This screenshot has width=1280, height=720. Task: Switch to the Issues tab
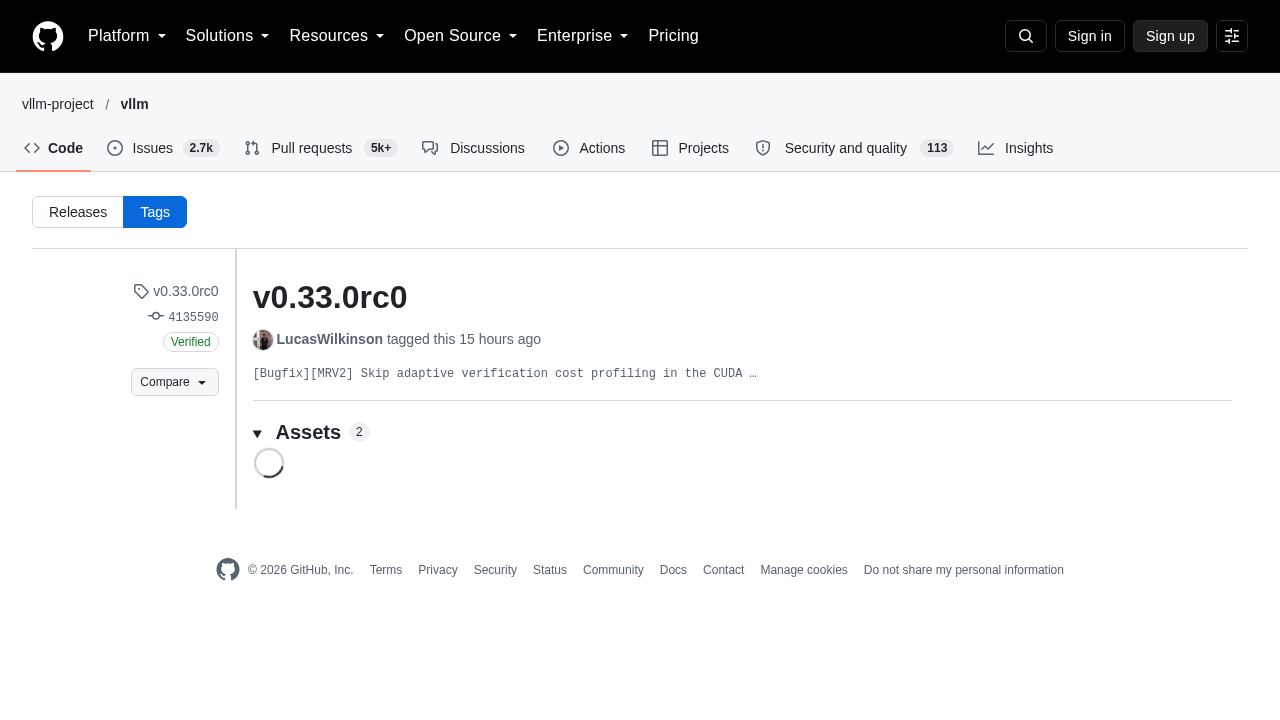pos(163,148)
